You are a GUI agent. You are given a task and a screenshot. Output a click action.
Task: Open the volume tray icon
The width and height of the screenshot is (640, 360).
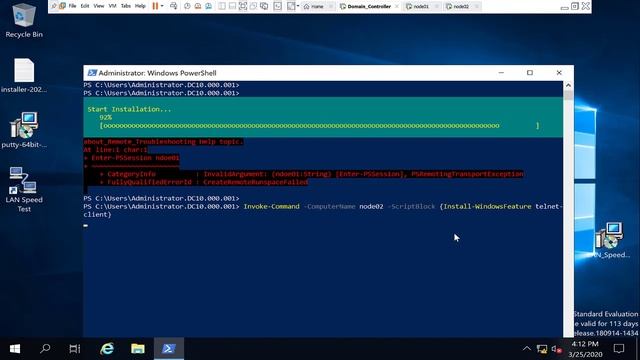click(556, 349)
